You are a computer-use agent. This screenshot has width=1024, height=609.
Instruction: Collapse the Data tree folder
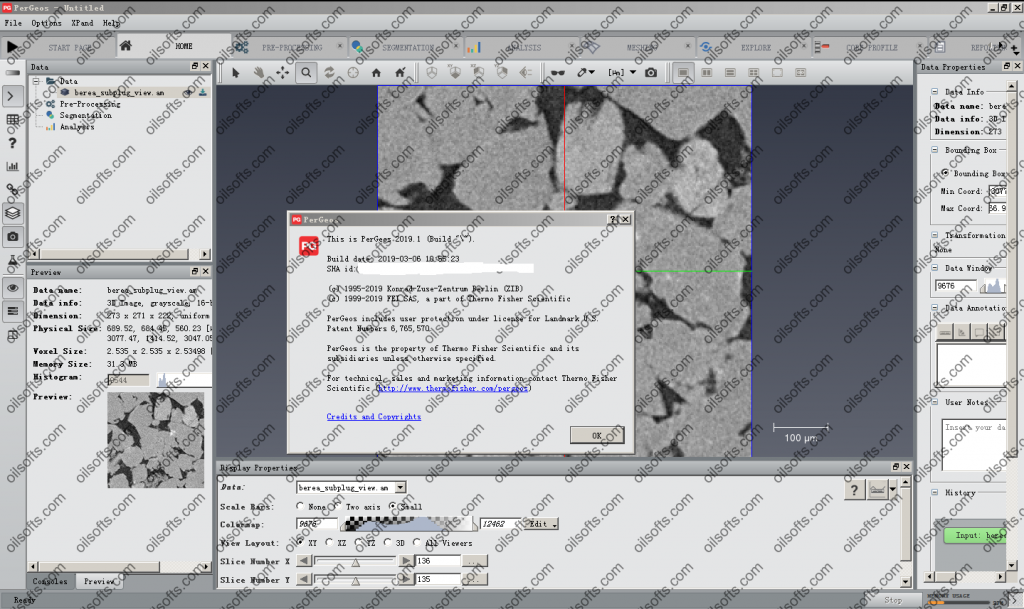37,81
